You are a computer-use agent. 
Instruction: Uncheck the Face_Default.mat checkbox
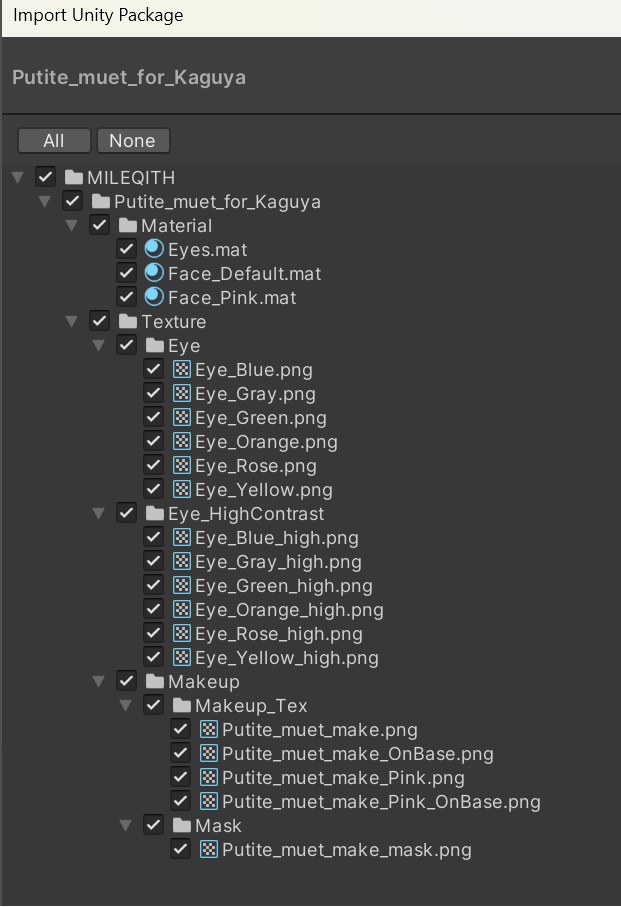(127, 273)
